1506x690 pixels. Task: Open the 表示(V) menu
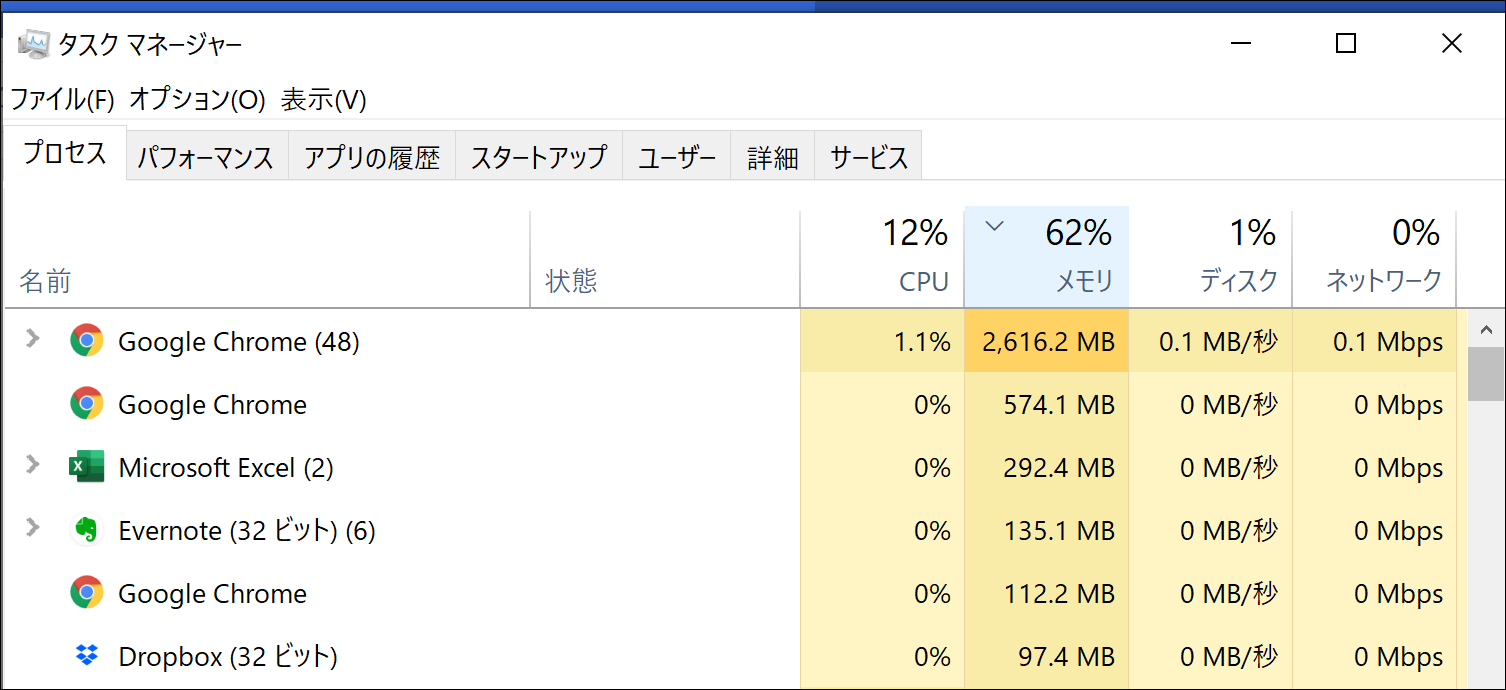click(x=324, y=100)
